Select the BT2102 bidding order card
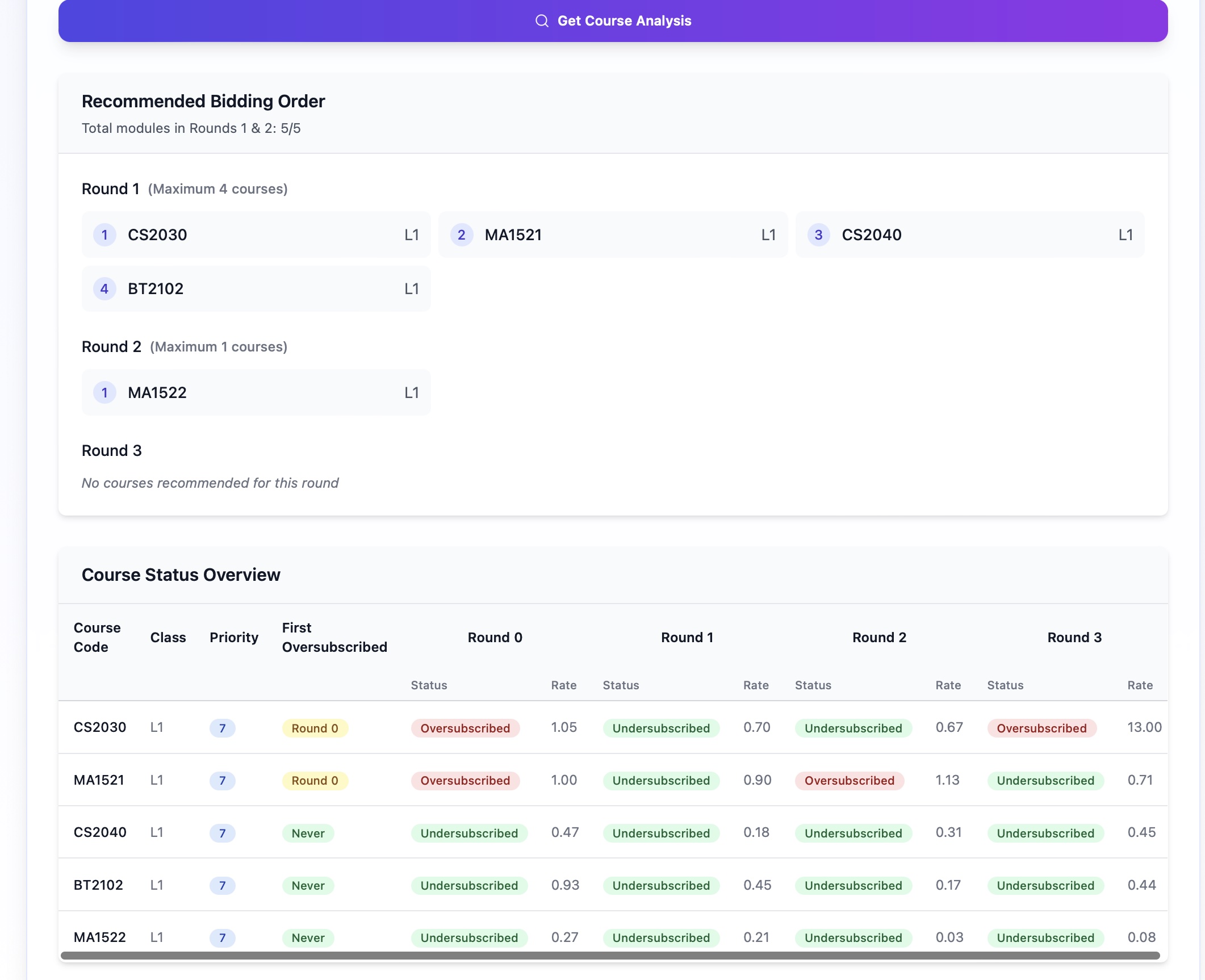Viewport: 1205px width, 980px height. pyautogui.click(x=256, y=288)
